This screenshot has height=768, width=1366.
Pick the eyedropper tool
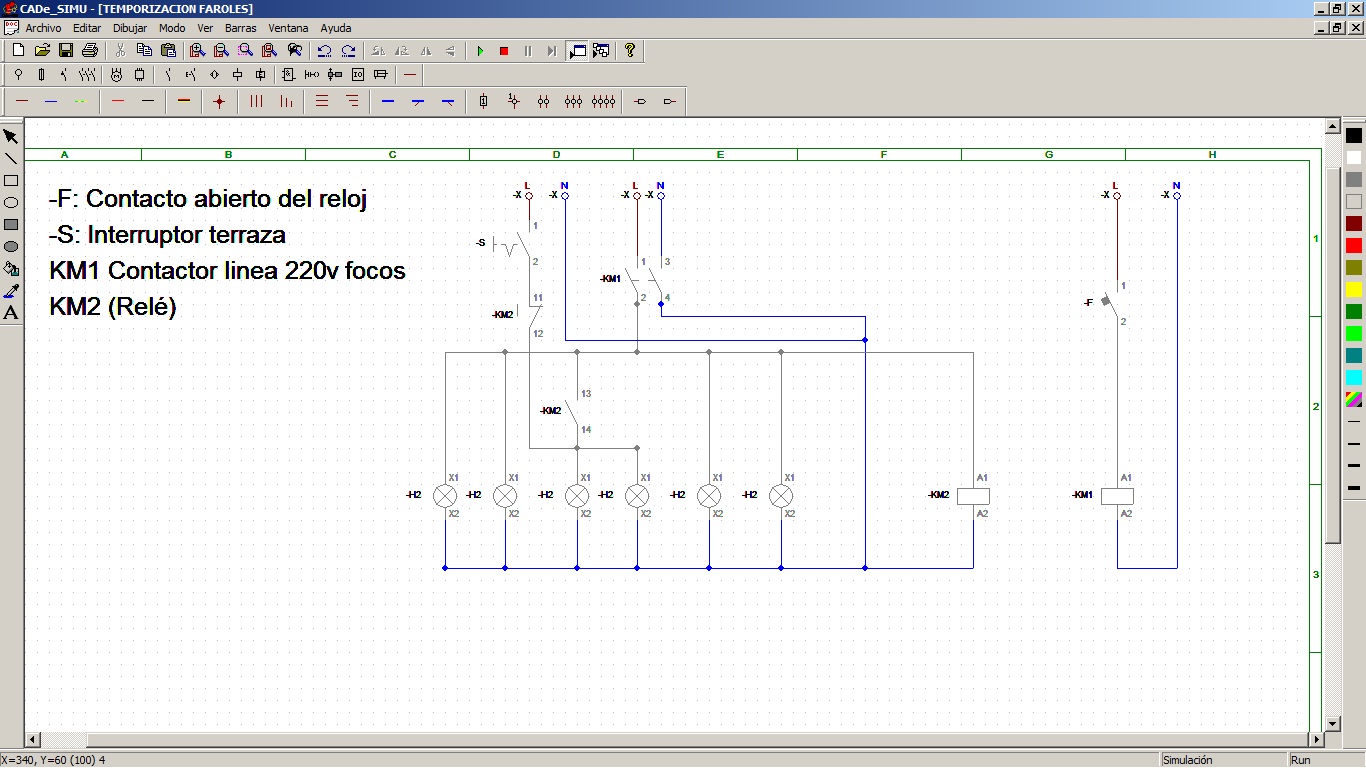pyautogui.click(x=11, y=291)
